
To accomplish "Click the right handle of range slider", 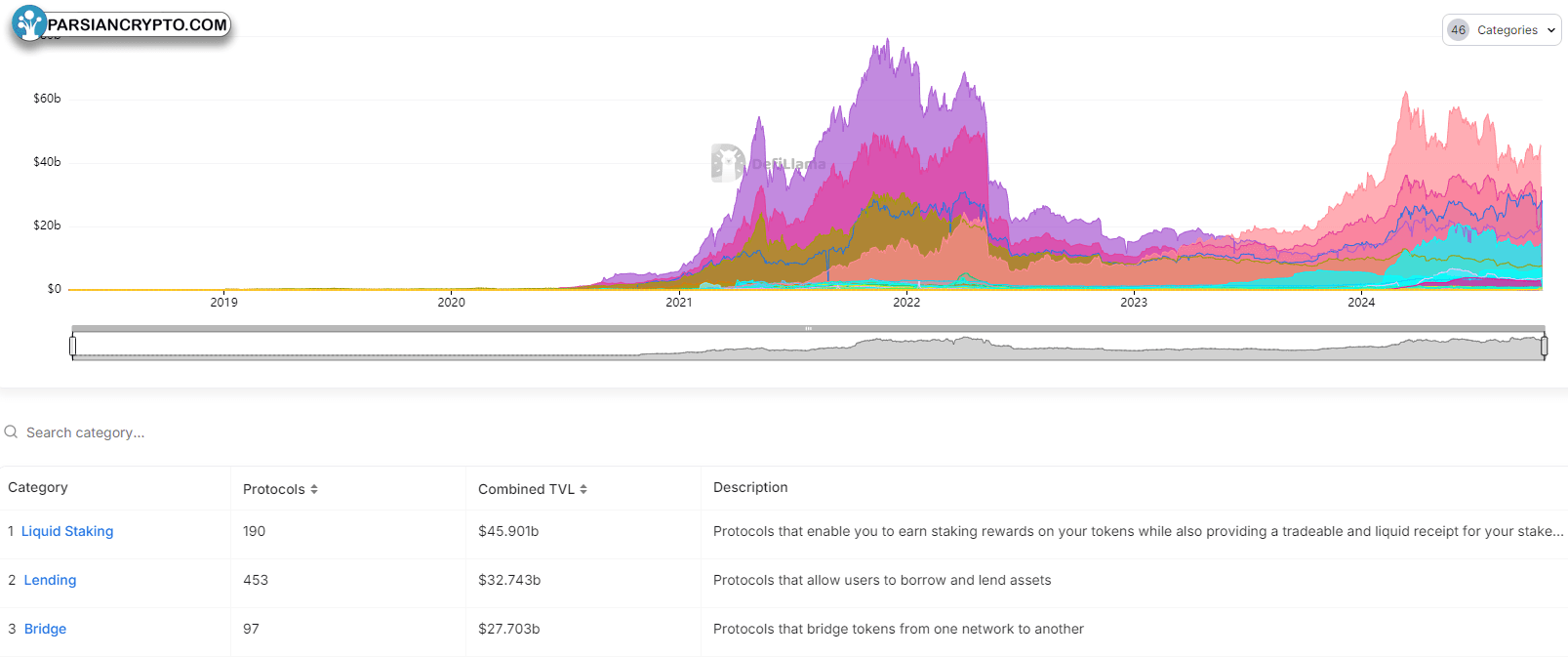I will point(1544,346).
